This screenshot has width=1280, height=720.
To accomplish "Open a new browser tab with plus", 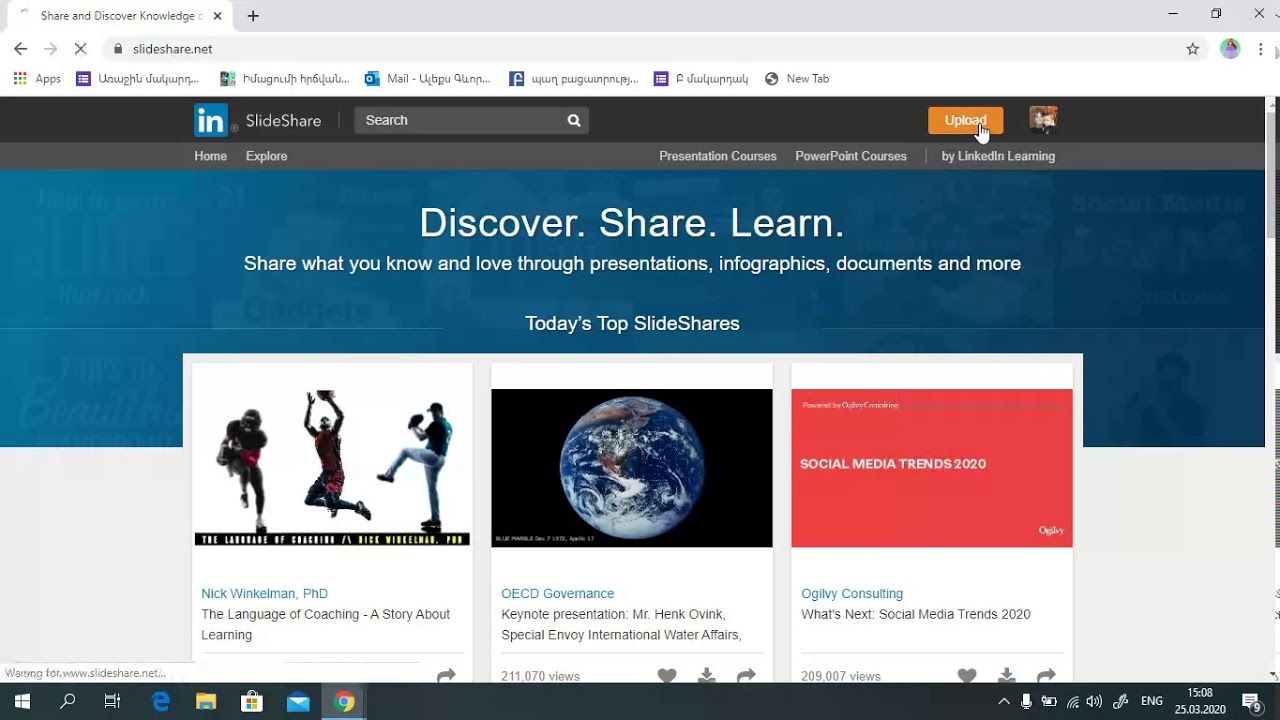I will coord(253,16).
